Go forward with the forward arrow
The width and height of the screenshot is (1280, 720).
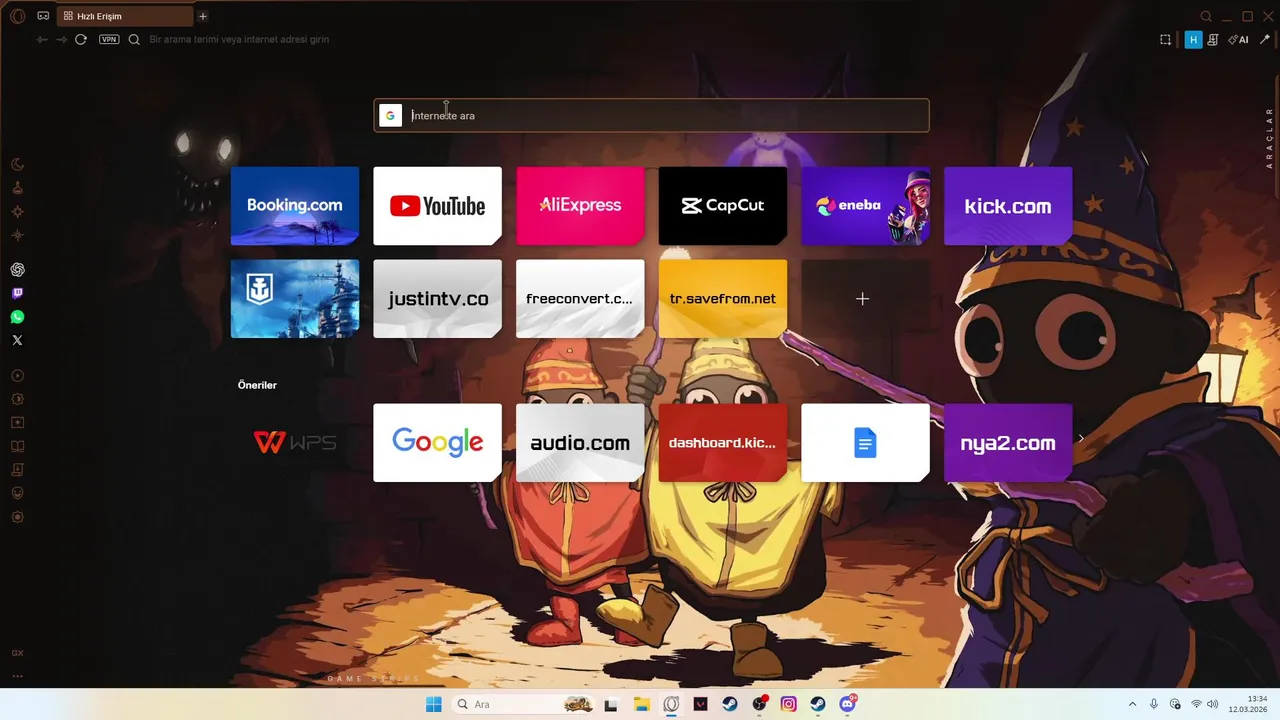[x=62, y=40]
